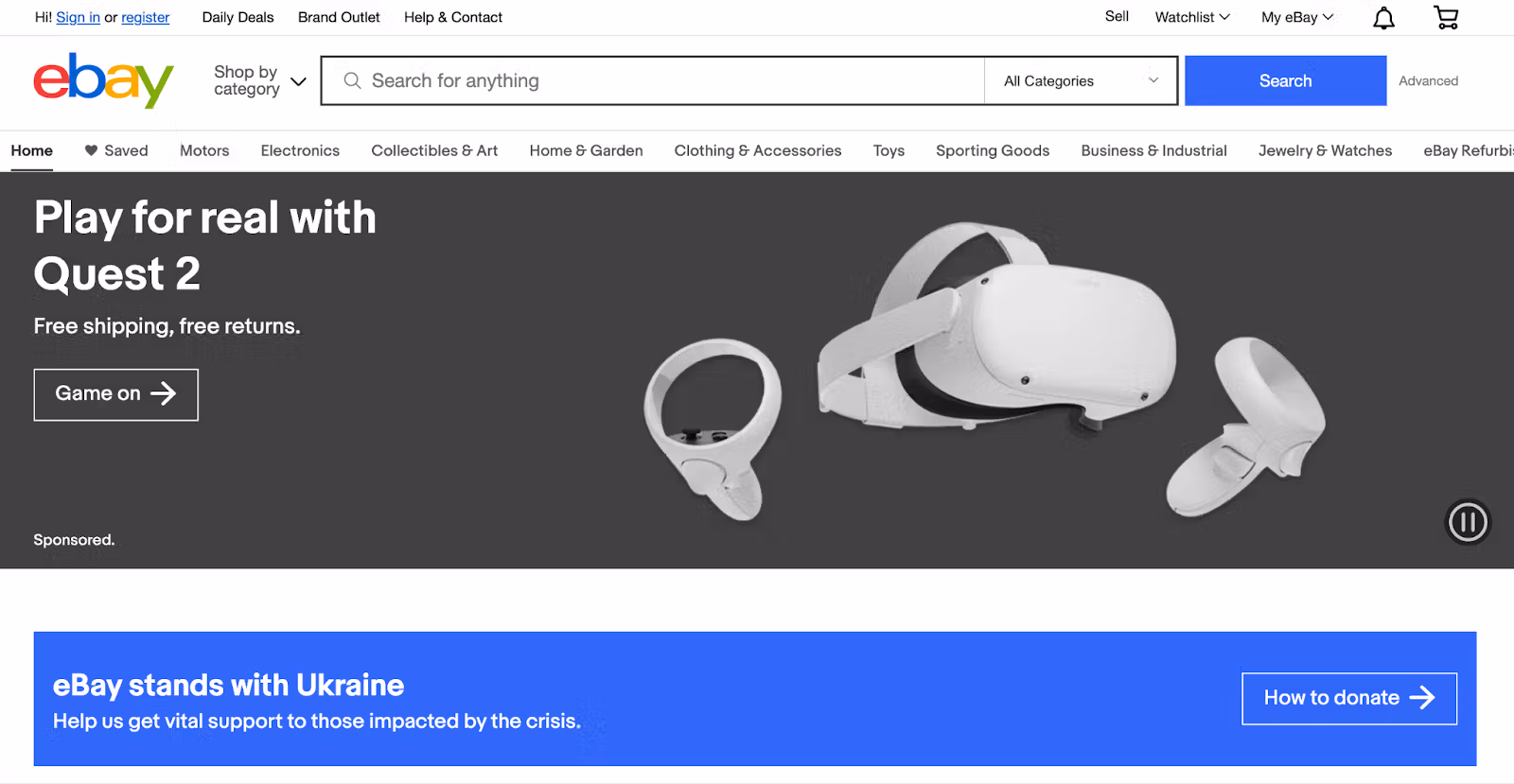1514x784 pixels.
Task: Expand the Shop by category menu
Action: tap(260, 80)
